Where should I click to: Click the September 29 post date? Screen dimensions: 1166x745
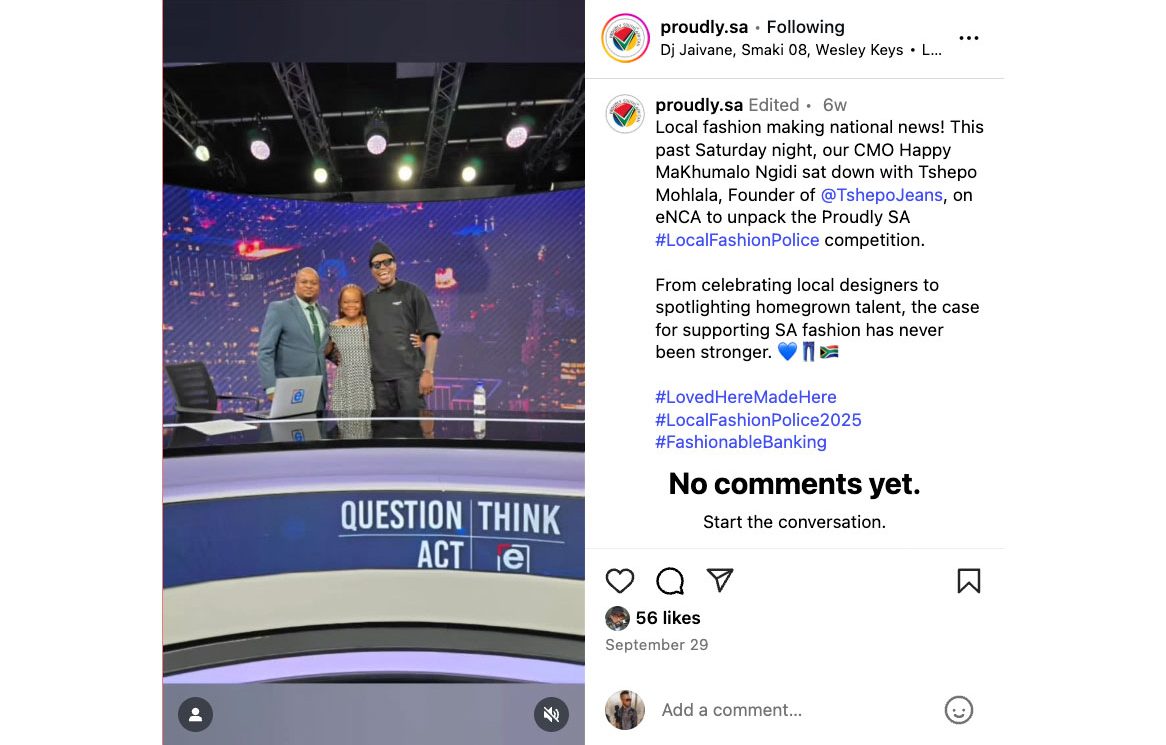pos(657,645)
